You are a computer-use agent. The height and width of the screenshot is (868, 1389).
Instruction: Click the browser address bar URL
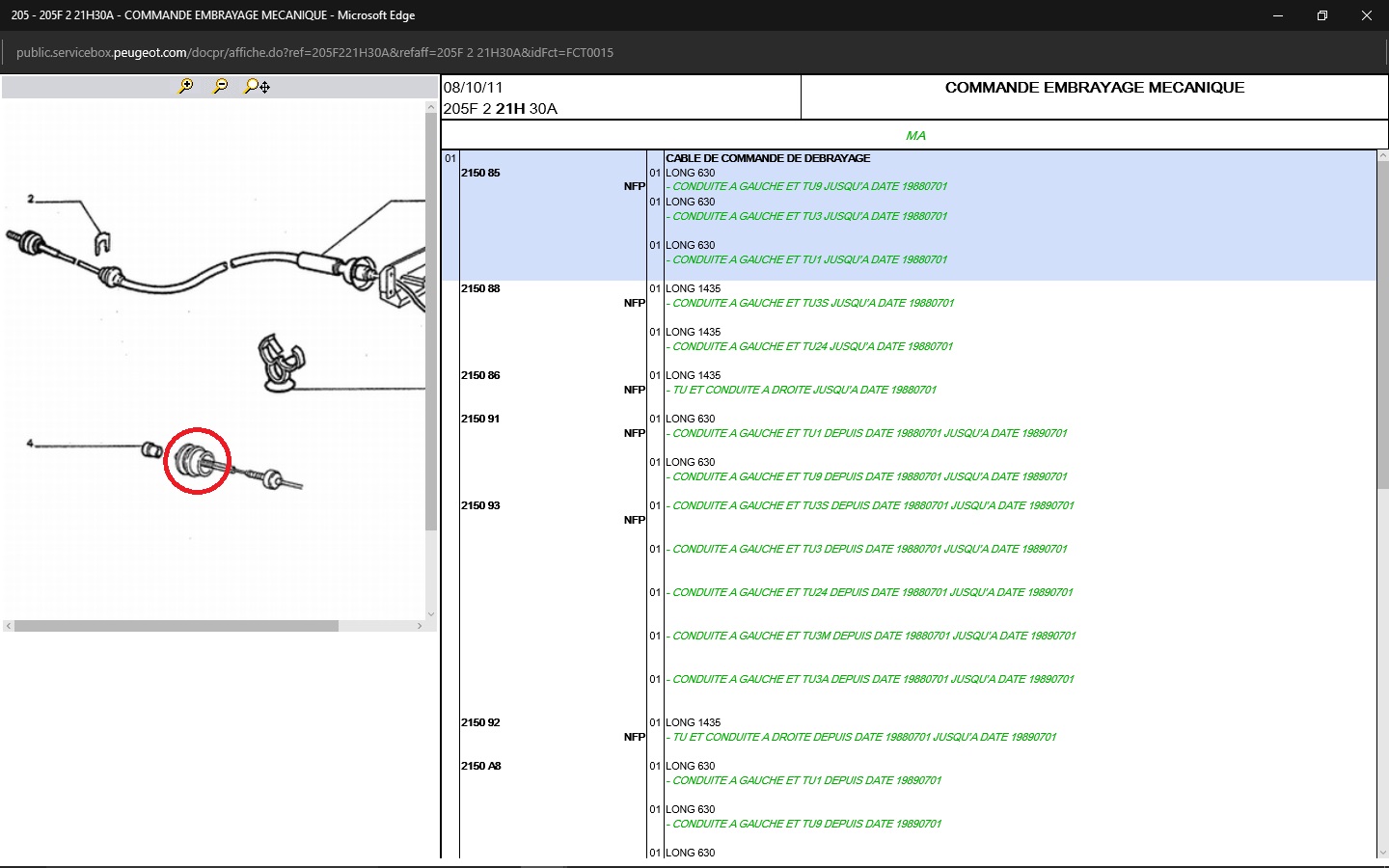[314, 53]
